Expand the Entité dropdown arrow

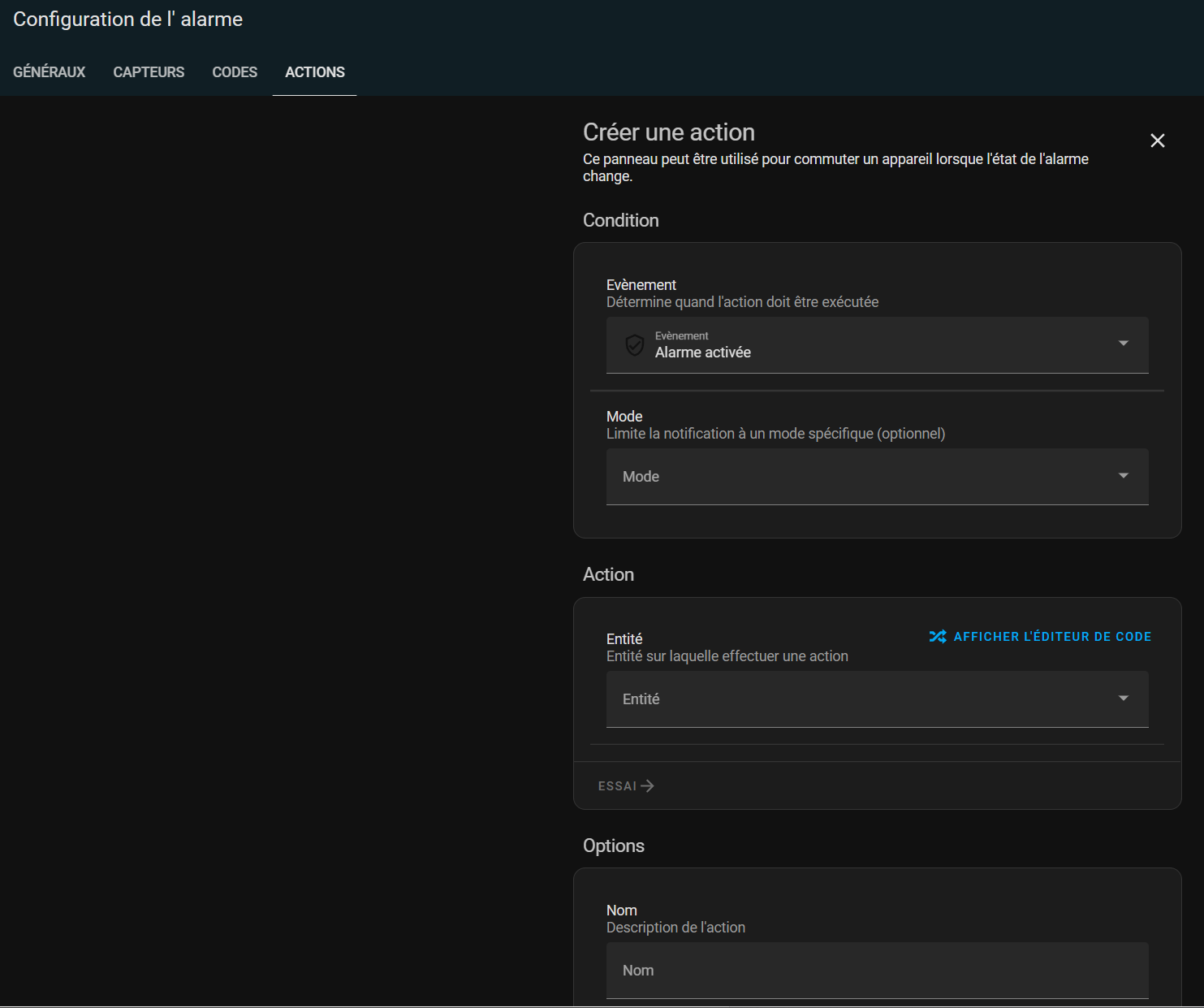click(x=1123, y=699)
